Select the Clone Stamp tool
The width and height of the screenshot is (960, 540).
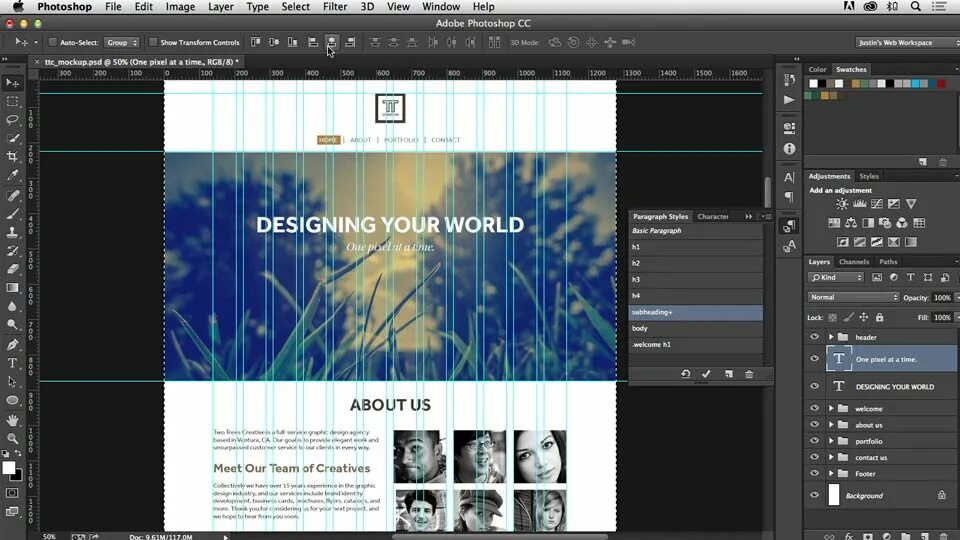click(x=12, y=233)
